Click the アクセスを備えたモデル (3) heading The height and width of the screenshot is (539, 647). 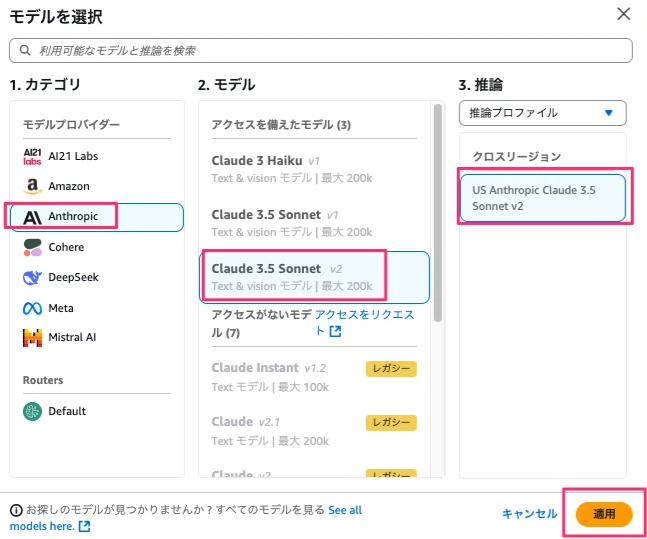[x=281, y=125]
